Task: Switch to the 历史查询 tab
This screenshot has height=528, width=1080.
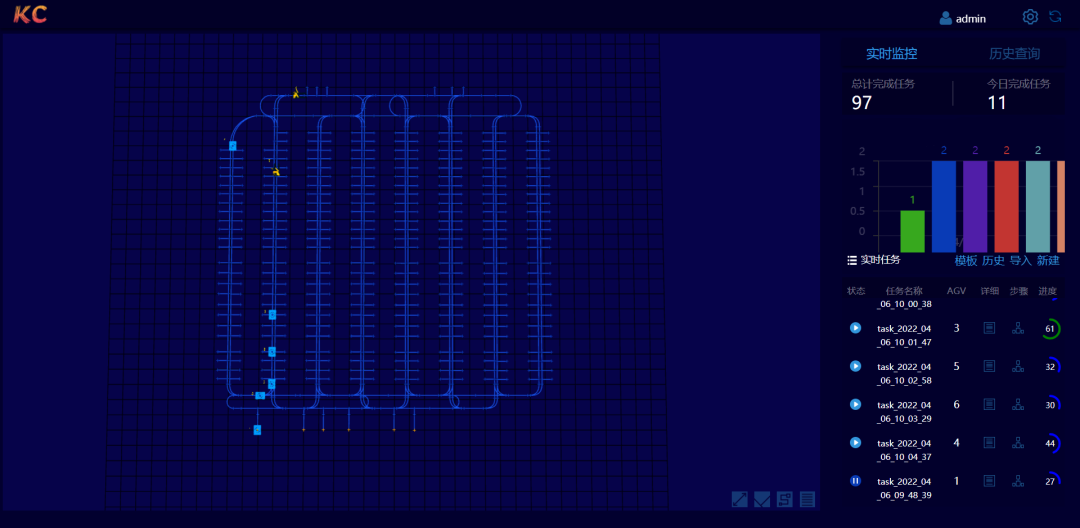Action: click(x=1014, y=54)
